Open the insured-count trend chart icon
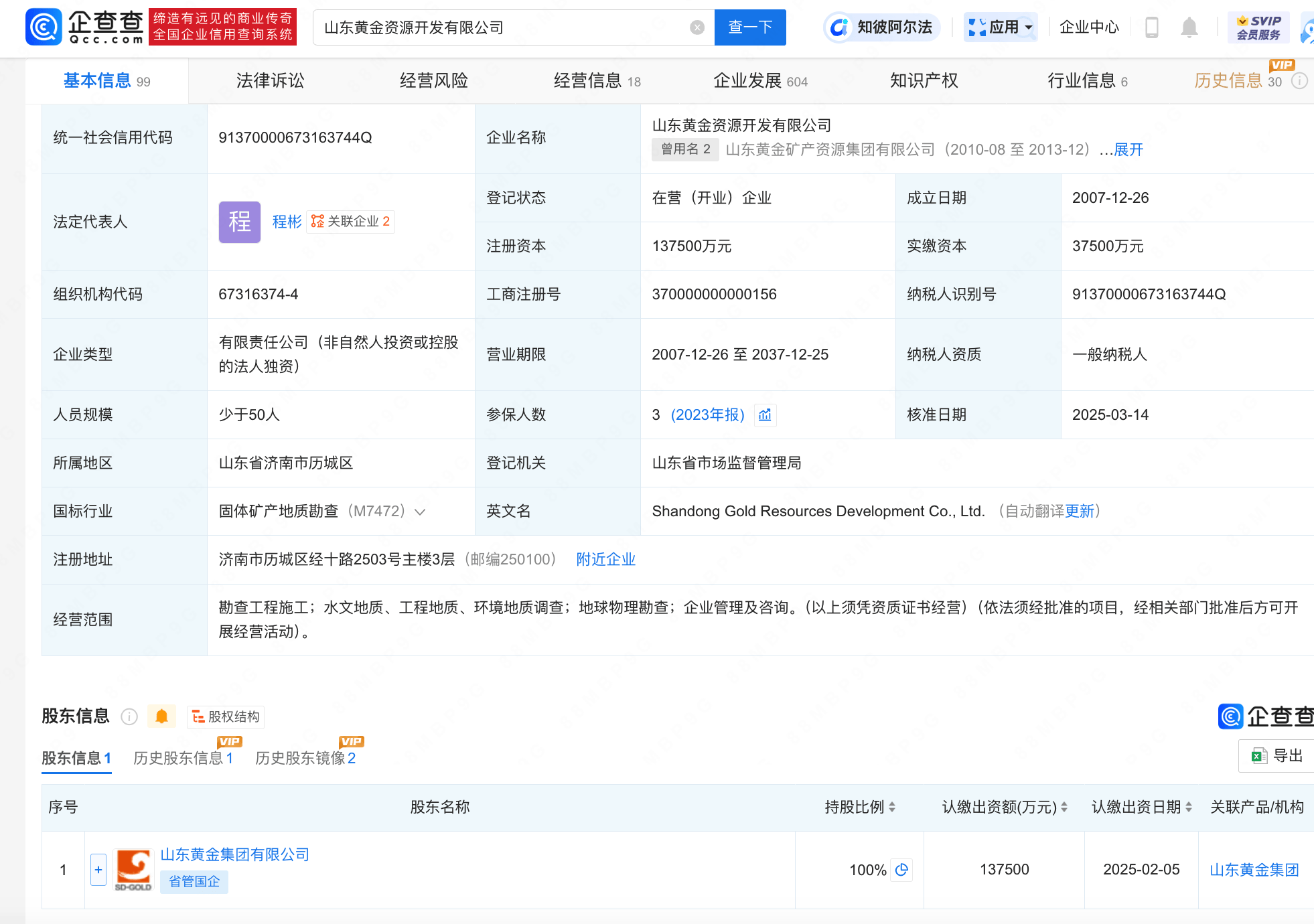 [x=765, y=415]
